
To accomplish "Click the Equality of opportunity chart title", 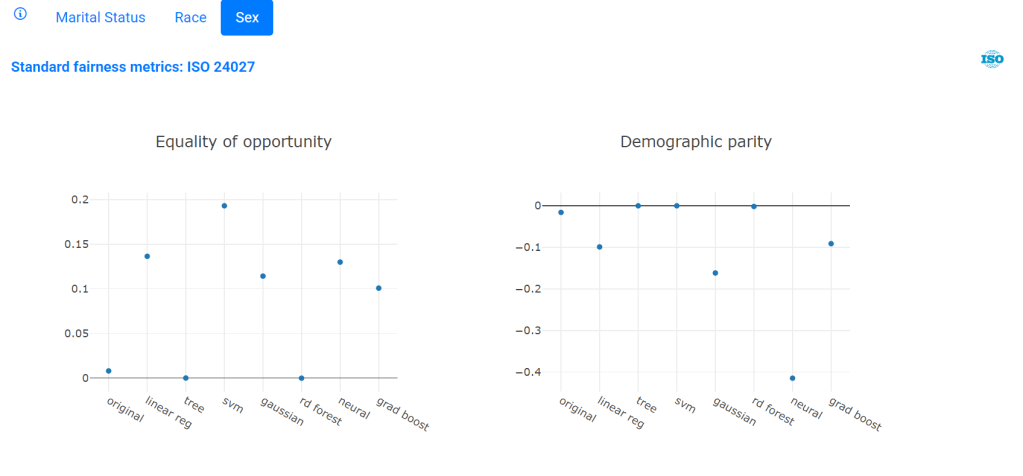I will tap(243, 142).
